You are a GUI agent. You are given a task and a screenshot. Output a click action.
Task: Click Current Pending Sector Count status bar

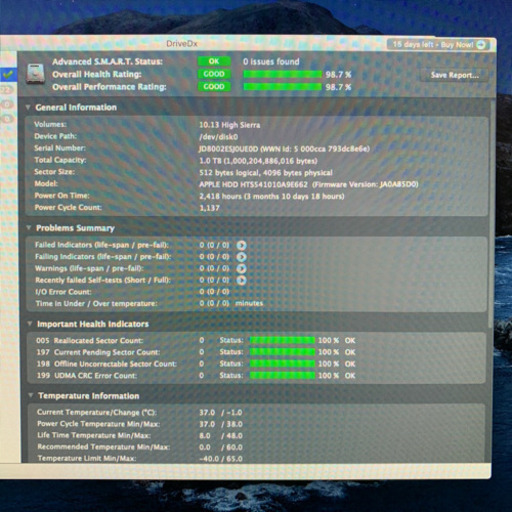click(282, 352)
